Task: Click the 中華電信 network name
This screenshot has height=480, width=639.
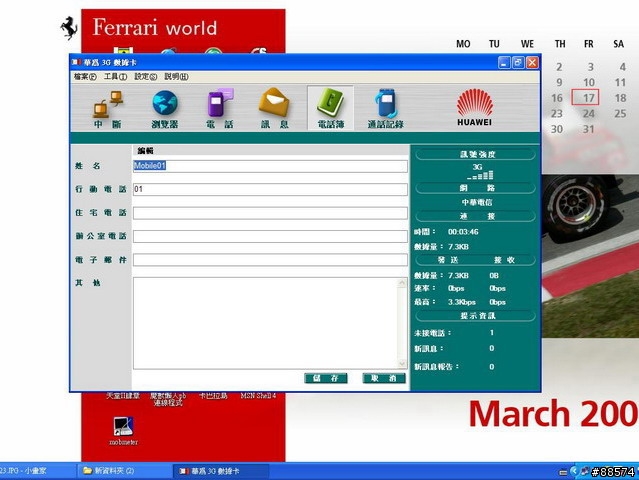Action: 477,202
